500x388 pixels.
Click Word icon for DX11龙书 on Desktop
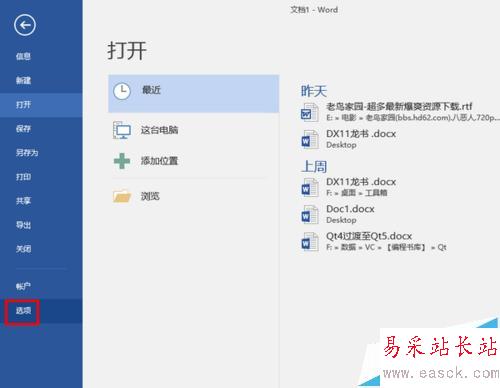[x=310, y=139]
